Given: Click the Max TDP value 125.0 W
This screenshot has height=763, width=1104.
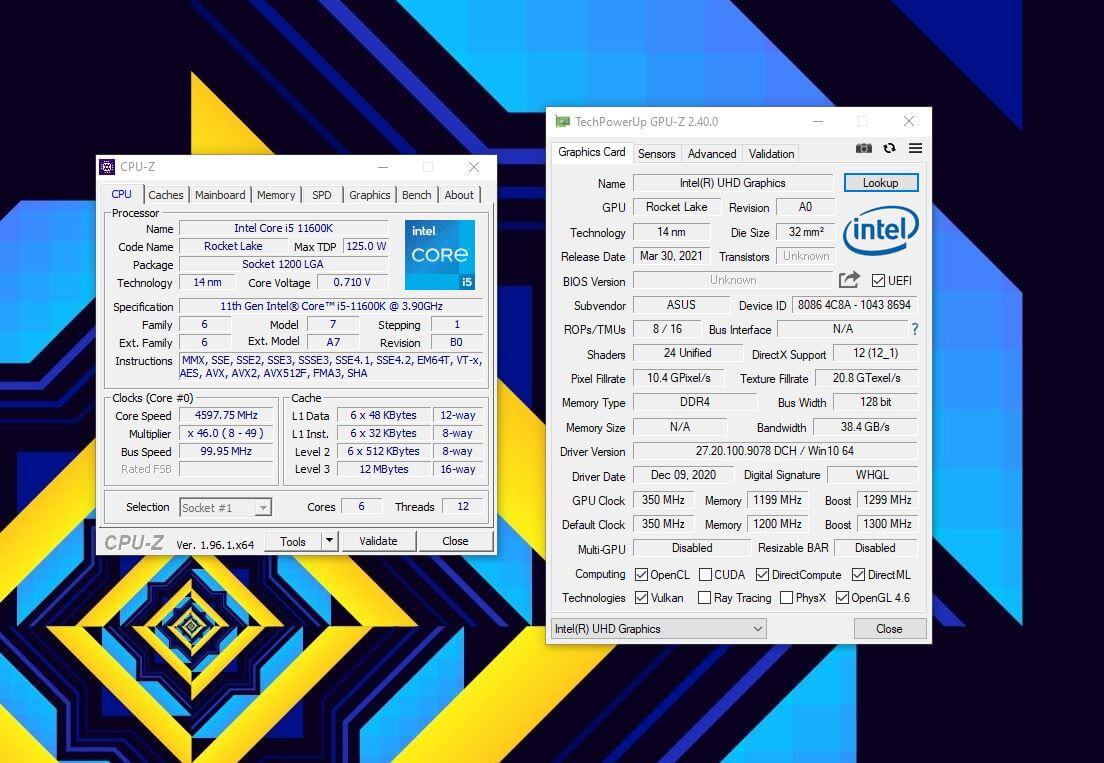Looking at the screenshot, I should (x=366, y=246).
